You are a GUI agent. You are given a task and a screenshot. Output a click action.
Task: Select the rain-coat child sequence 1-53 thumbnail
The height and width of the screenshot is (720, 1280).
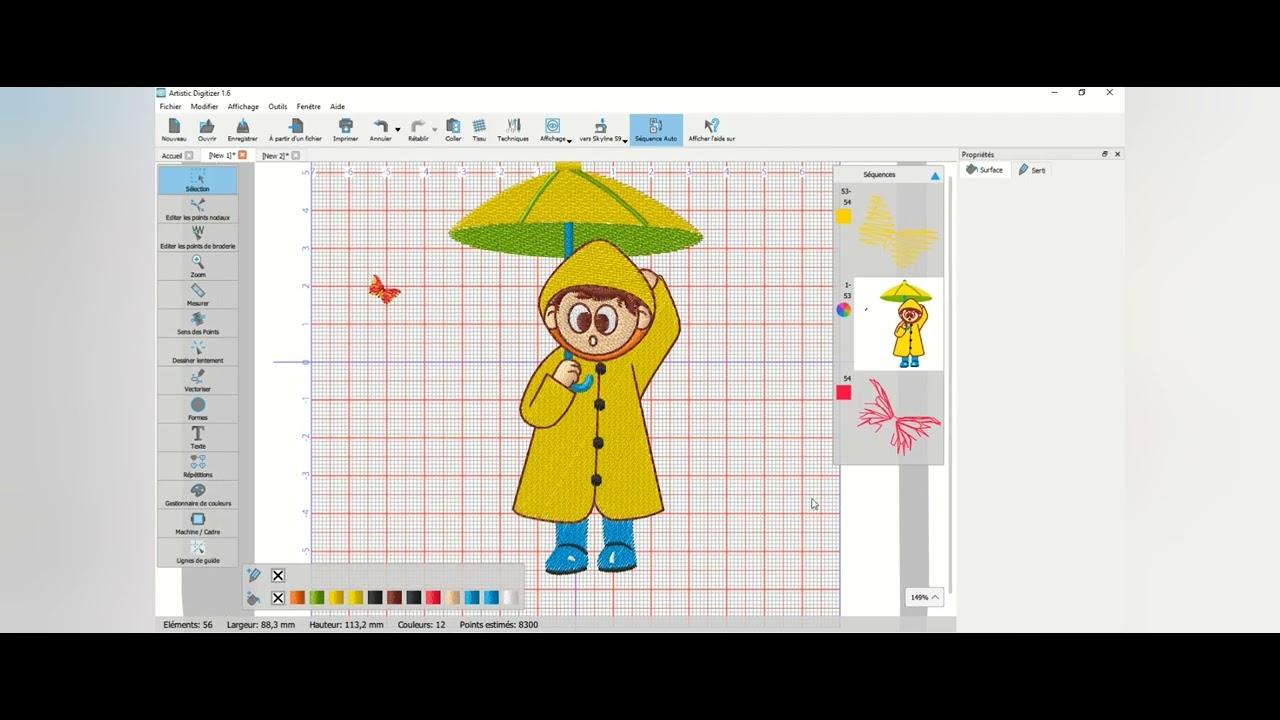tap(899, 324)
